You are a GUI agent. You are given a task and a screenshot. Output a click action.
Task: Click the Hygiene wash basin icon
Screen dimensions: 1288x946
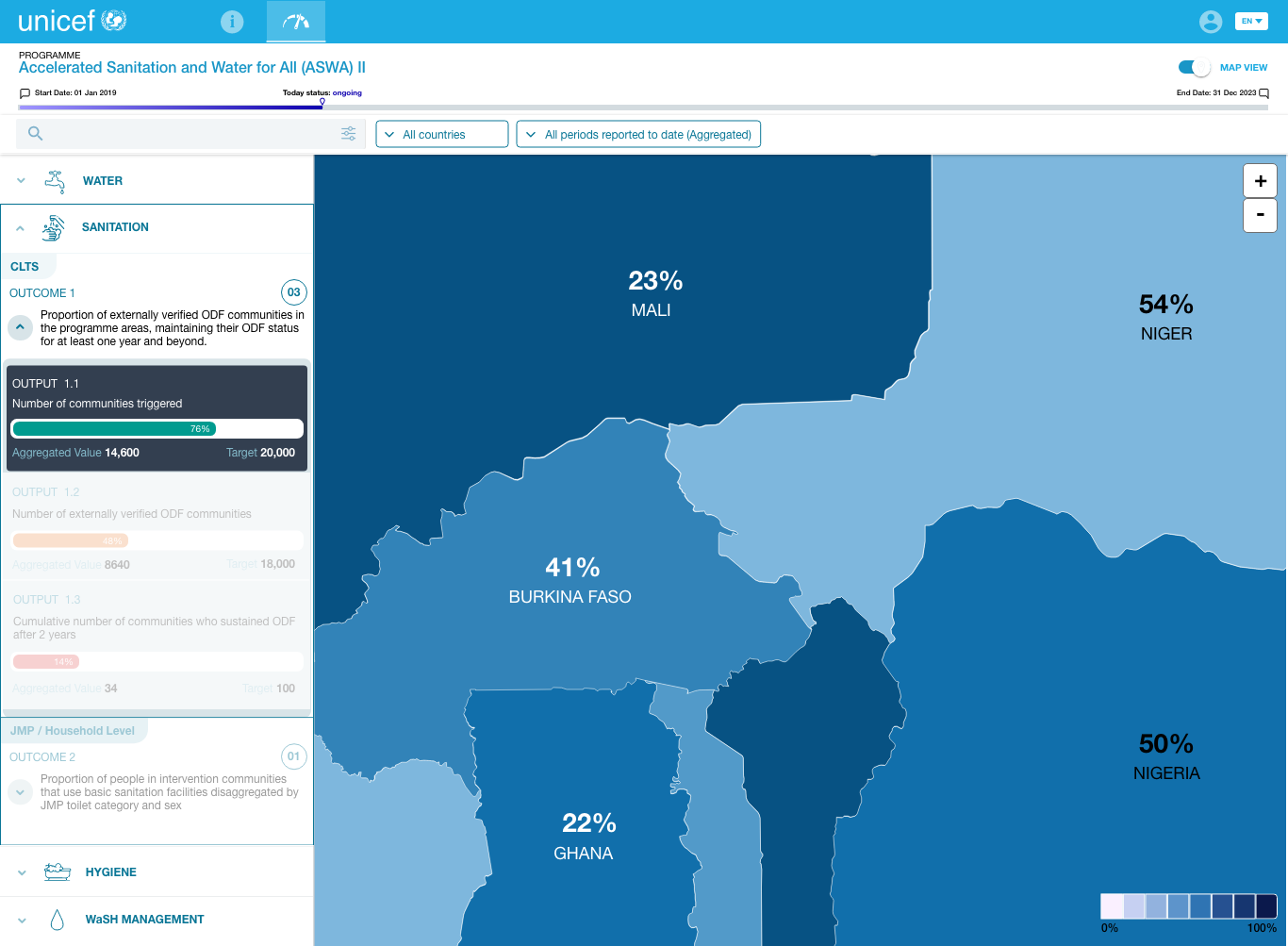(x=58, y=871)
